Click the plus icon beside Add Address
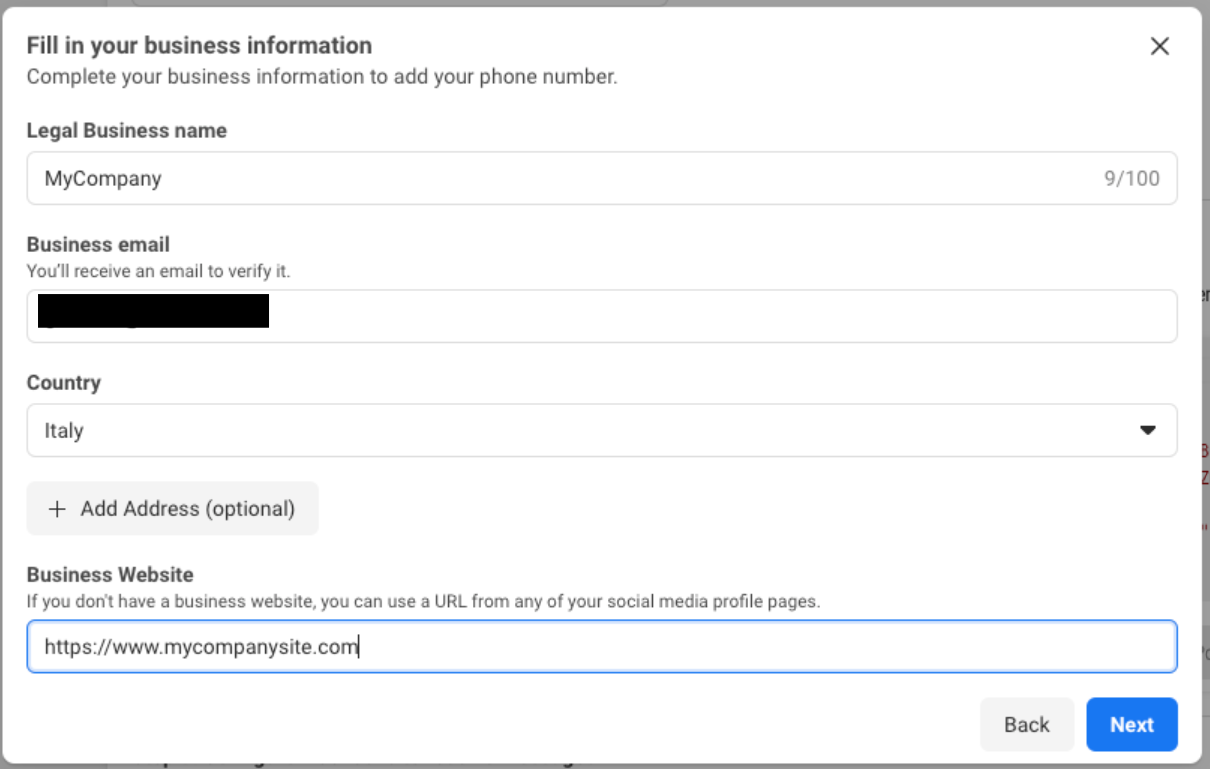Screen dimensions: 1210x769 tap(58, 509)
